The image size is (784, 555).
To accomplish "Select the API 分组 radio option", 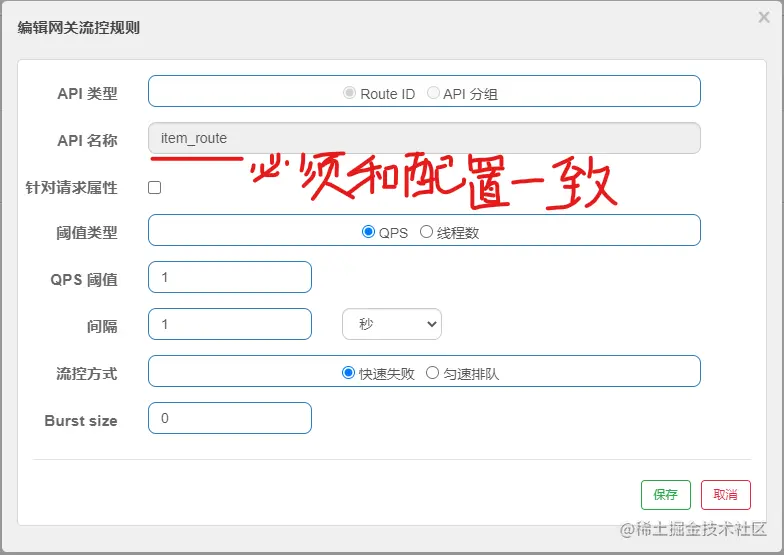I will 433,93.
